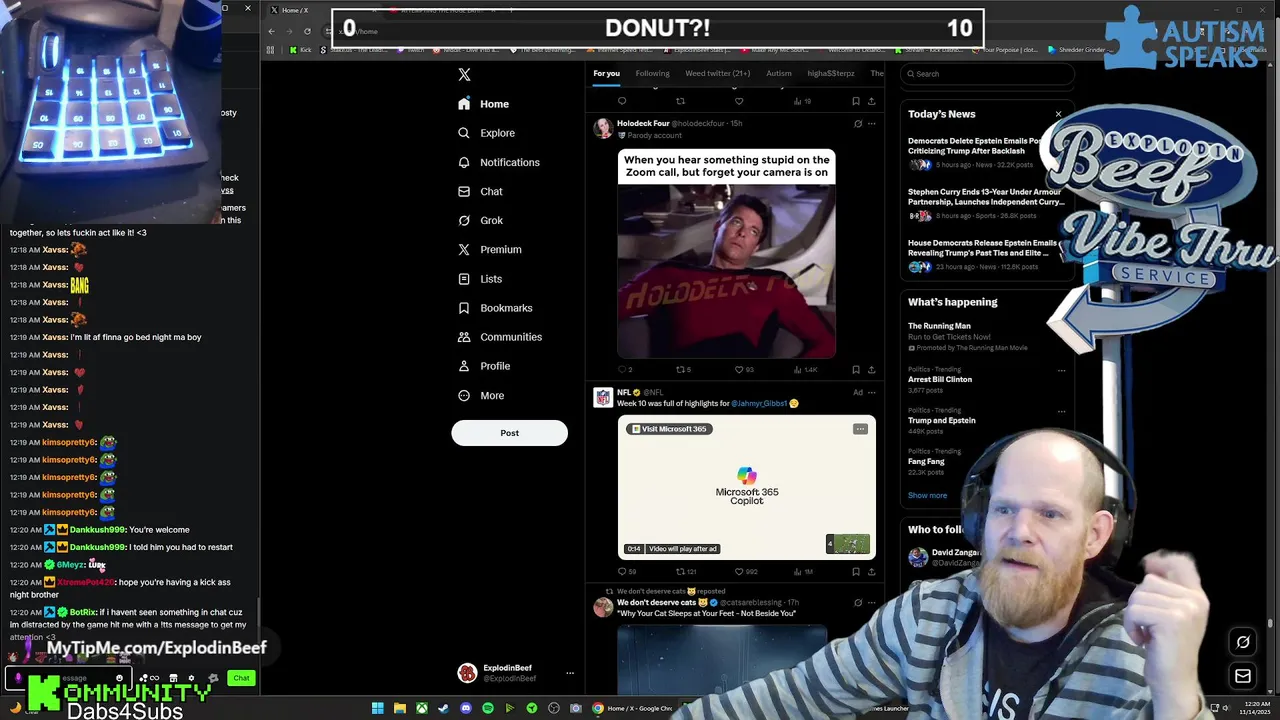Viewport: 1280px width, 720px height.
Task: Open Discord from the taskbar
Action: click(x=465, y=708)
